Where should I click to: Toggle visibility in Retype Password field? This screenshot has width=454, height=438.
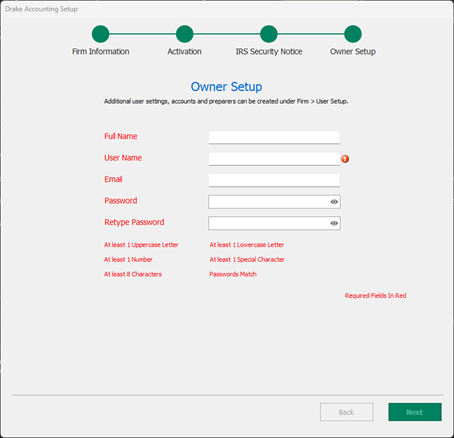[x=334, y=223]
